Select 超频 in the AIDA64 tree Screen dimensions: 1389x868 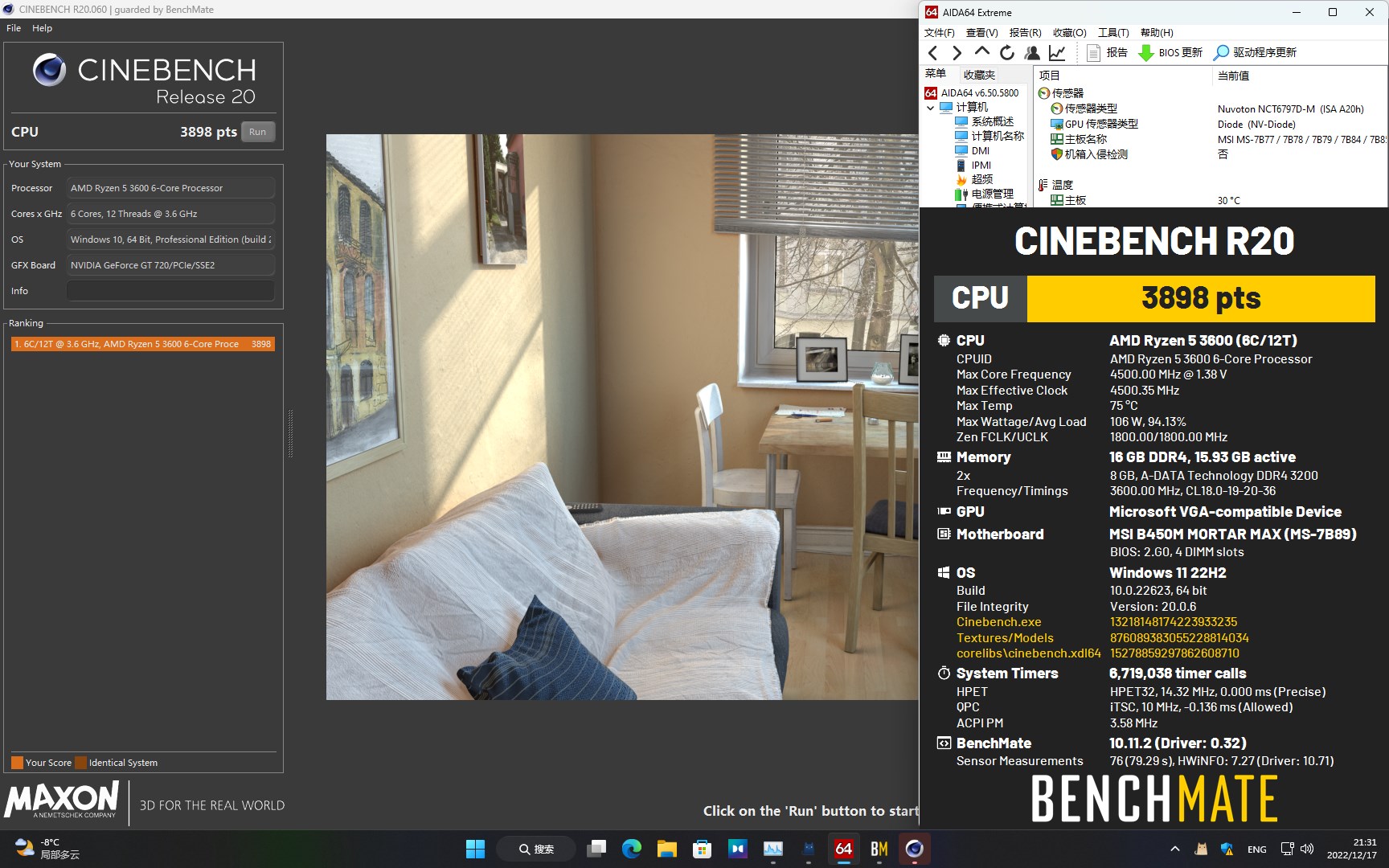974,180
